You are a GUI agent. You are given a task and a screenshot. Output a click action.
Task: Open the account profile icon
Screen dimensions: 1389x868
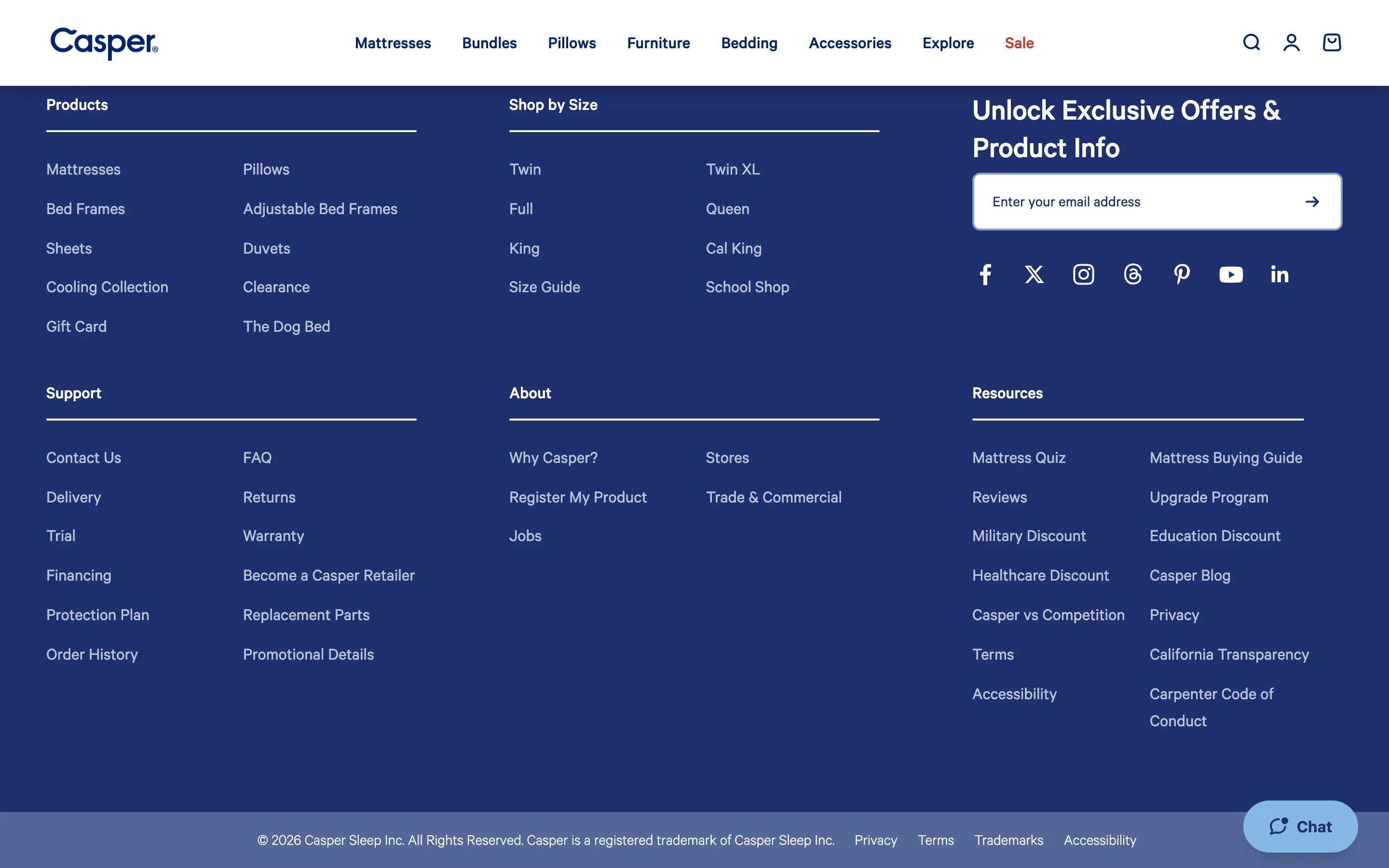(x=1292, y=42)
